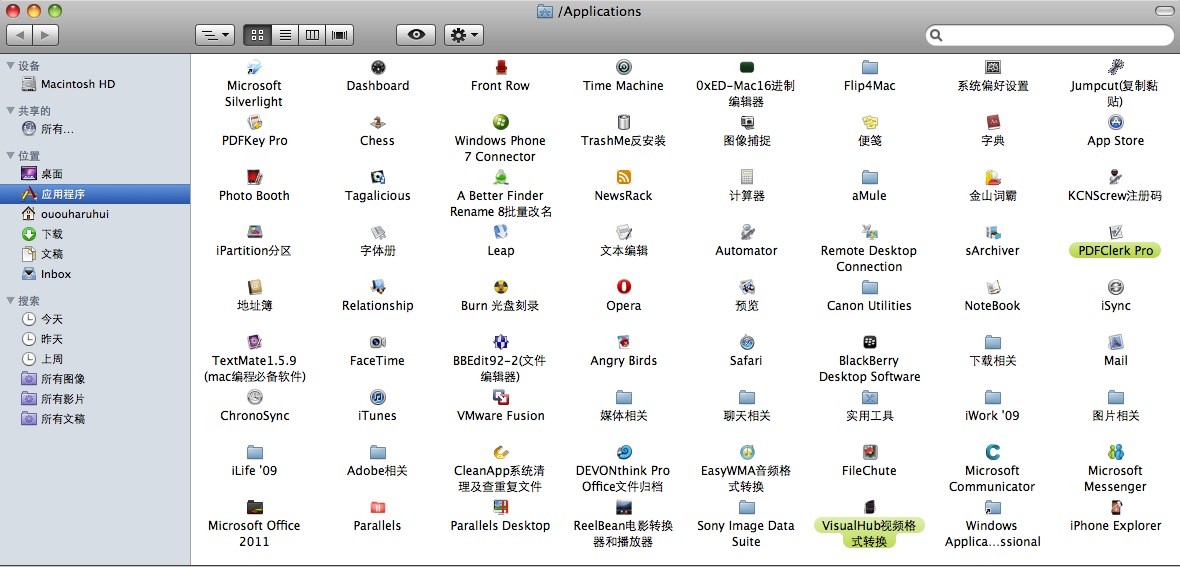This screenshot has width=1180, height=567.
Task: Open the Time Machine app
Action: click(x=623, y=68)
